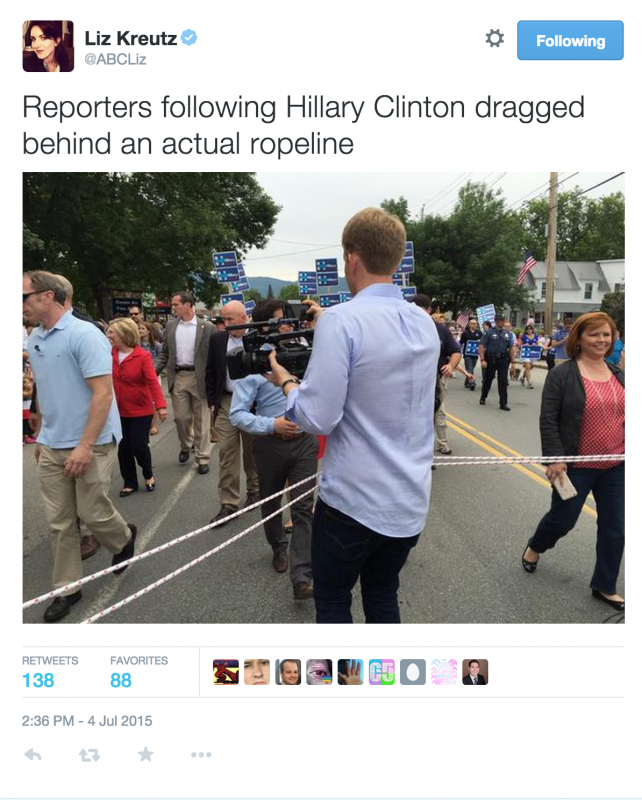Open the gear settings dropdown
The image size is (642, 800).
(495, 38)
